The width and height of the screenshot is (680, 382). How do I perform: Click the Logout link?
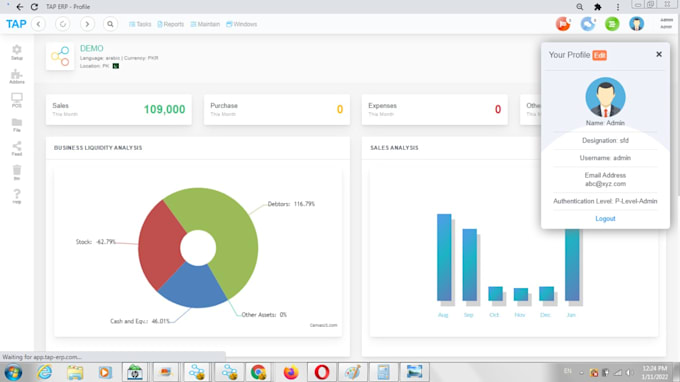(605, 219)
